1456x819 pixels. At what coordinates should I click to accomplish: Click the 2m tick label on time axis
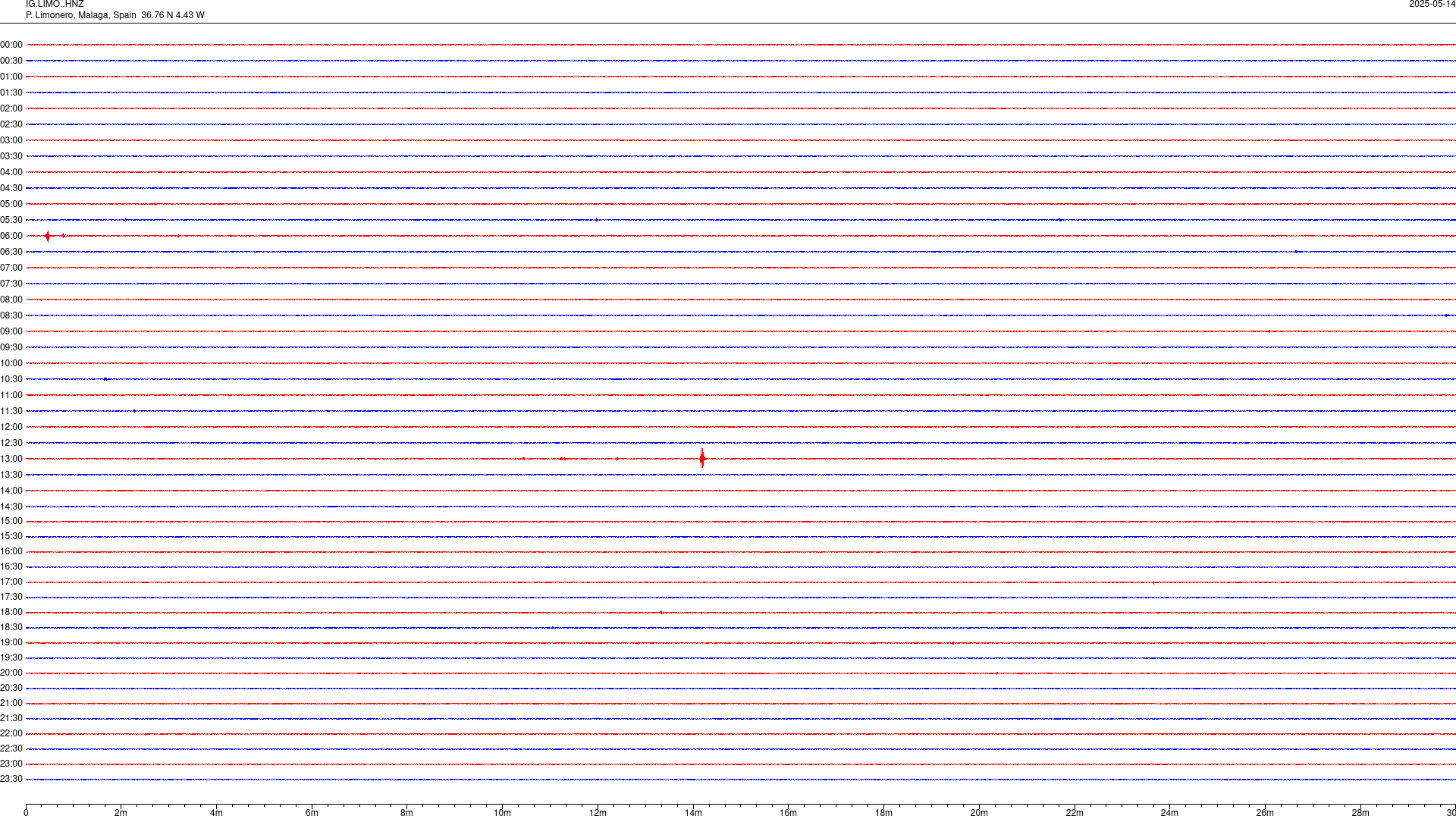(121, 813)
